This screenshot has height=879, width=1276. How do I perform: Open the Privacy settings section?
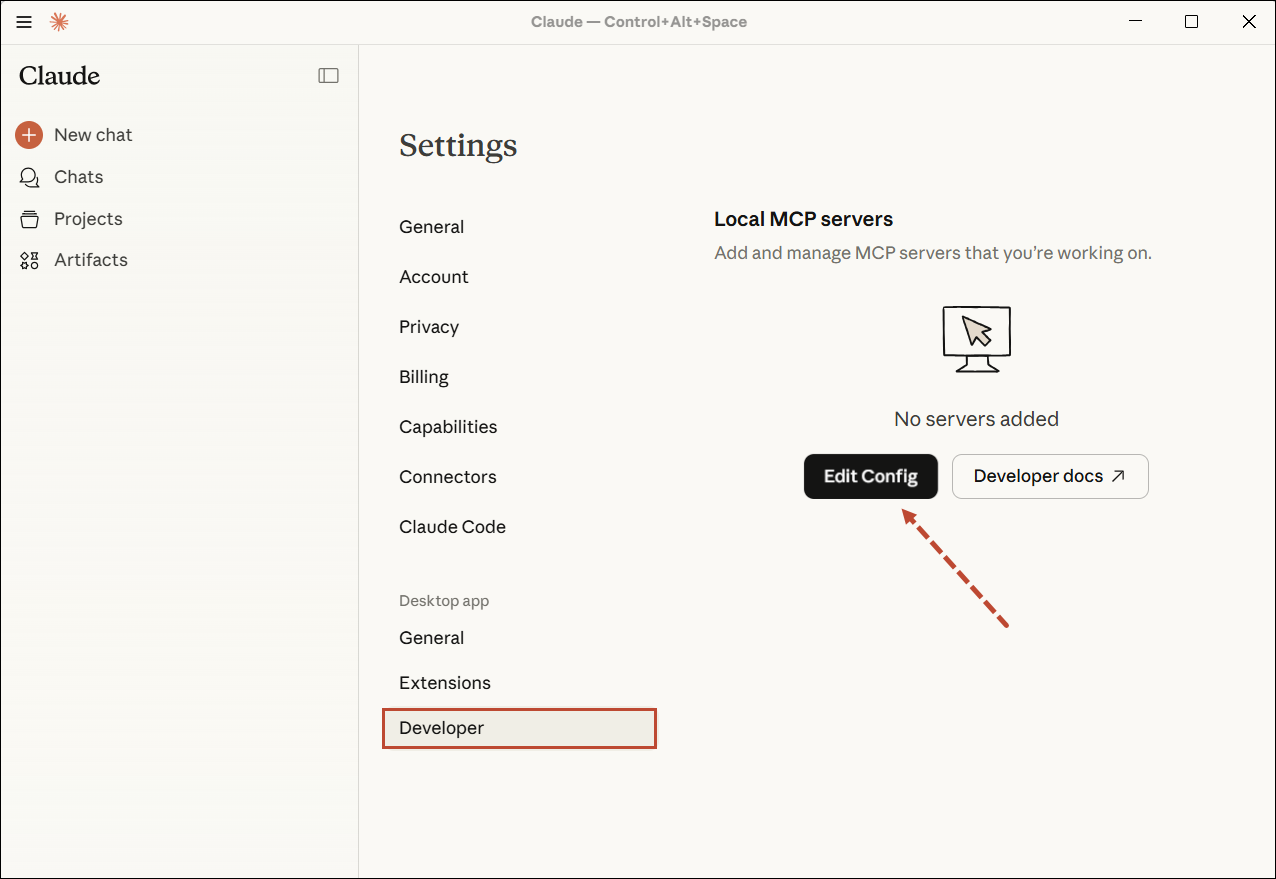[429, 327]
